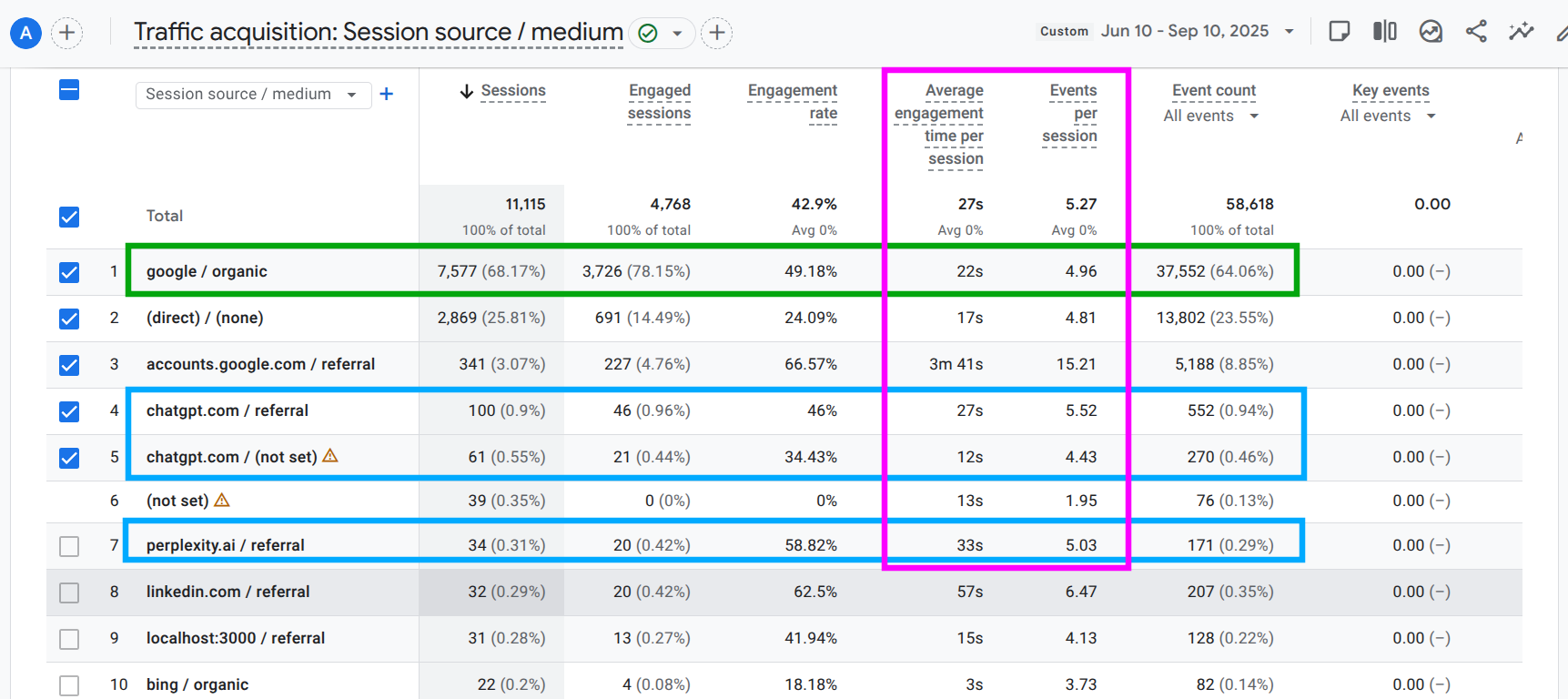Click the plus icon after report title
The image size is (1568, 699).
[x=717, y=34]
